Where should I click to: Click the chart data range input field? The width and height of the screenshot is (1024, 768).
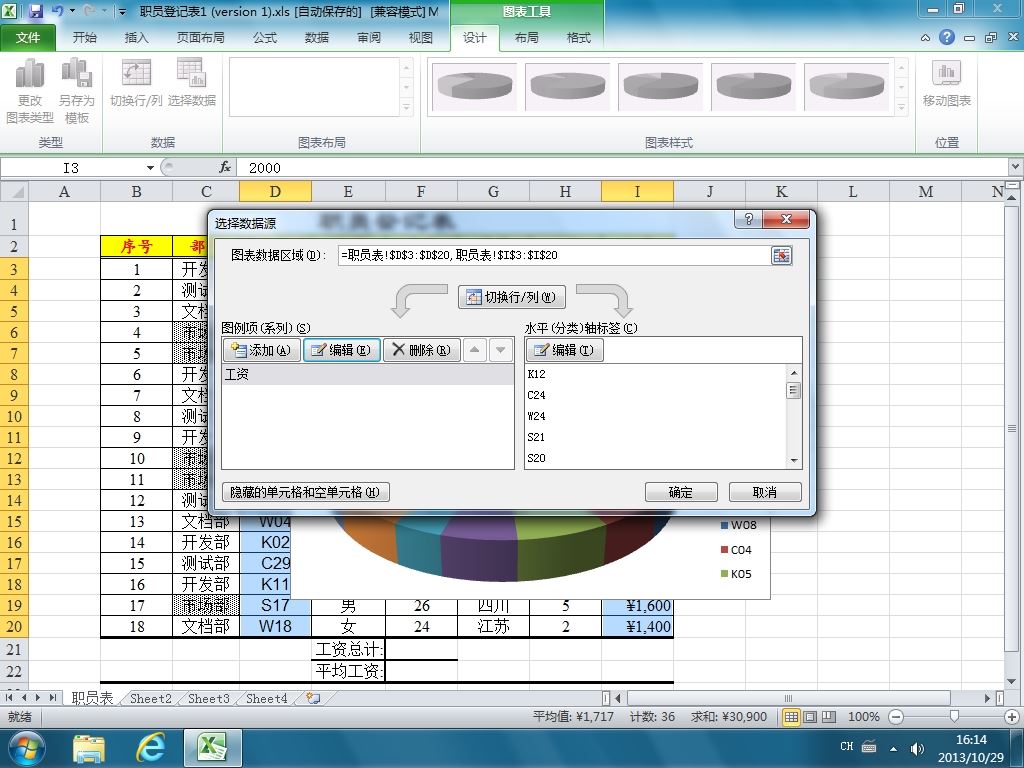pos(554,255)
